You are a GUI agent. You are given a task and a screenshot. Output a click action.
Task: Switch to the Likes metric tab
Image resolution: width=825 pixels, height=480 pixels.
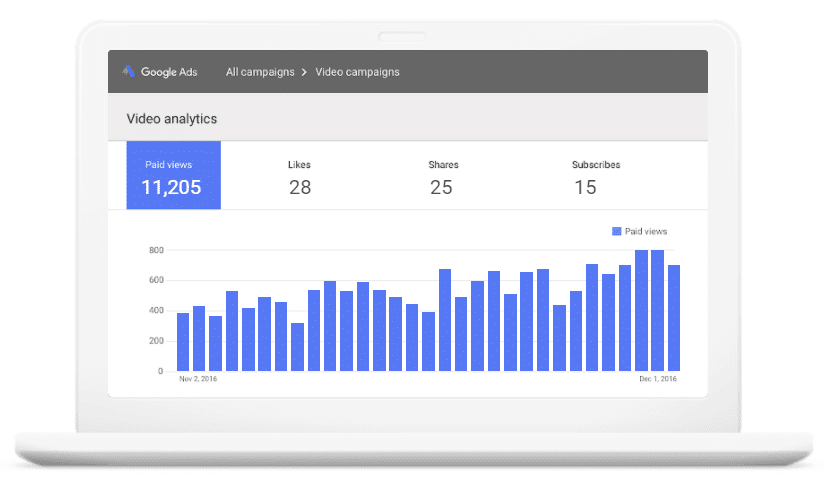click(x=300, y=177)
